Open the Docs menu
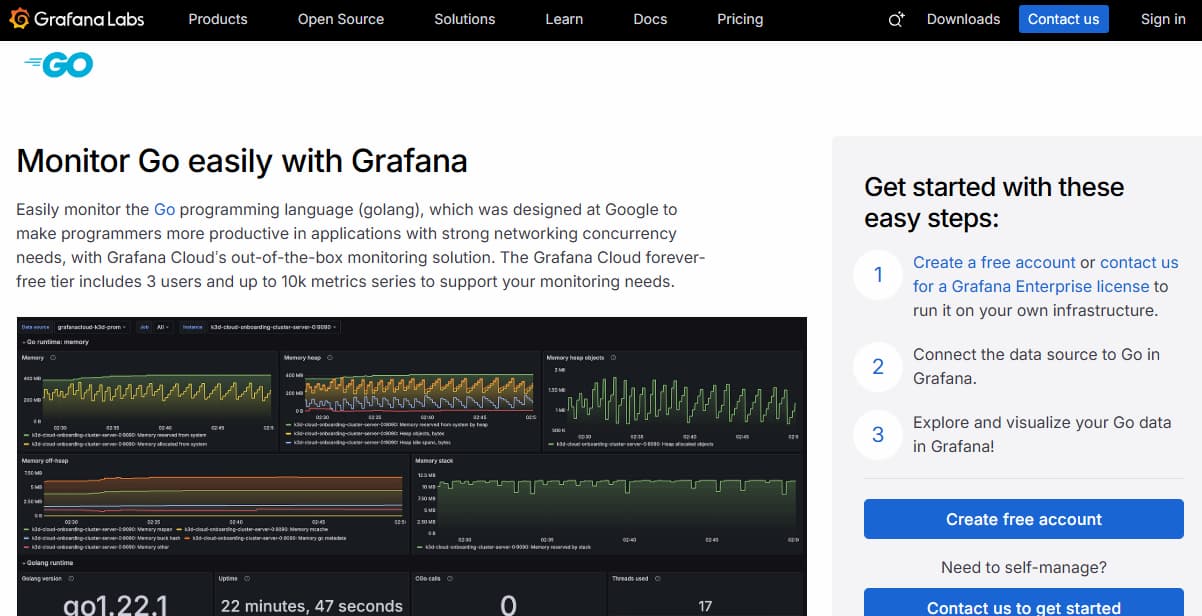 (x=649, y=19)
